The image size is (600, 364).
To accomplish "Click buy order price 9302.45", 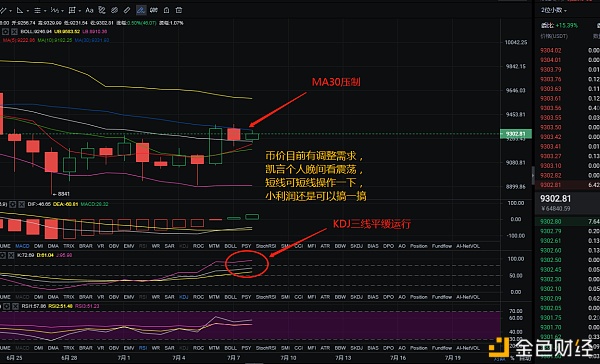I will coord(551,269).
